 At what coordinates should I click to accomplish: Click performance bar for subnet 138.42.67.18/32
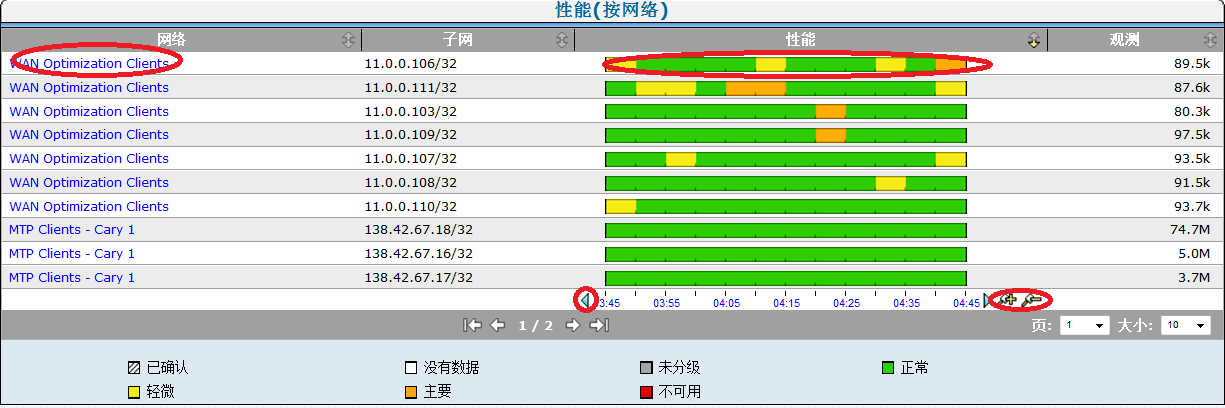coord(786,230)
